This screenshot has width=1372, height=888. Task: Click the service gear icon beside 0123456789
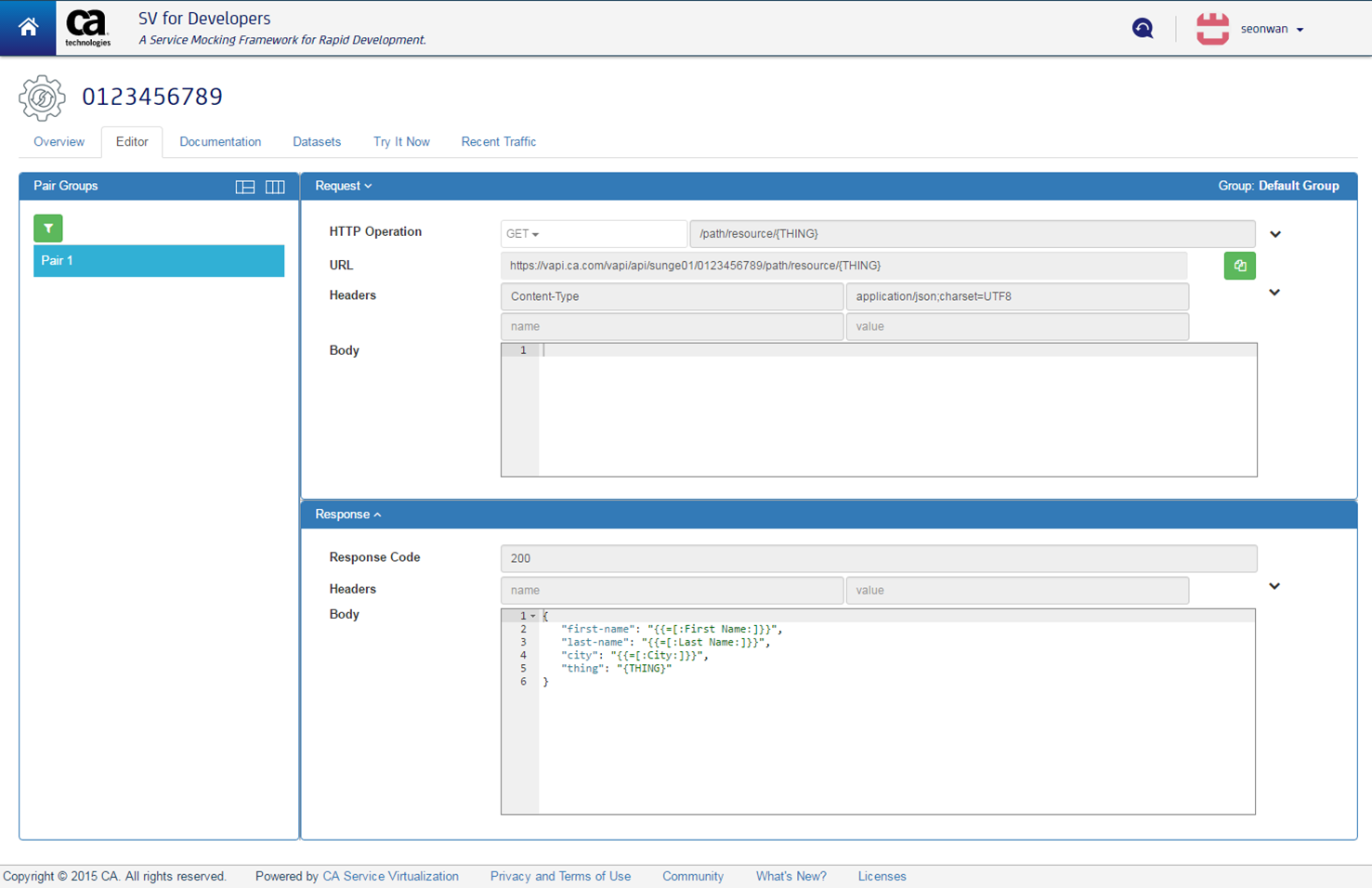pyautogui.click(x=42, y=98)
